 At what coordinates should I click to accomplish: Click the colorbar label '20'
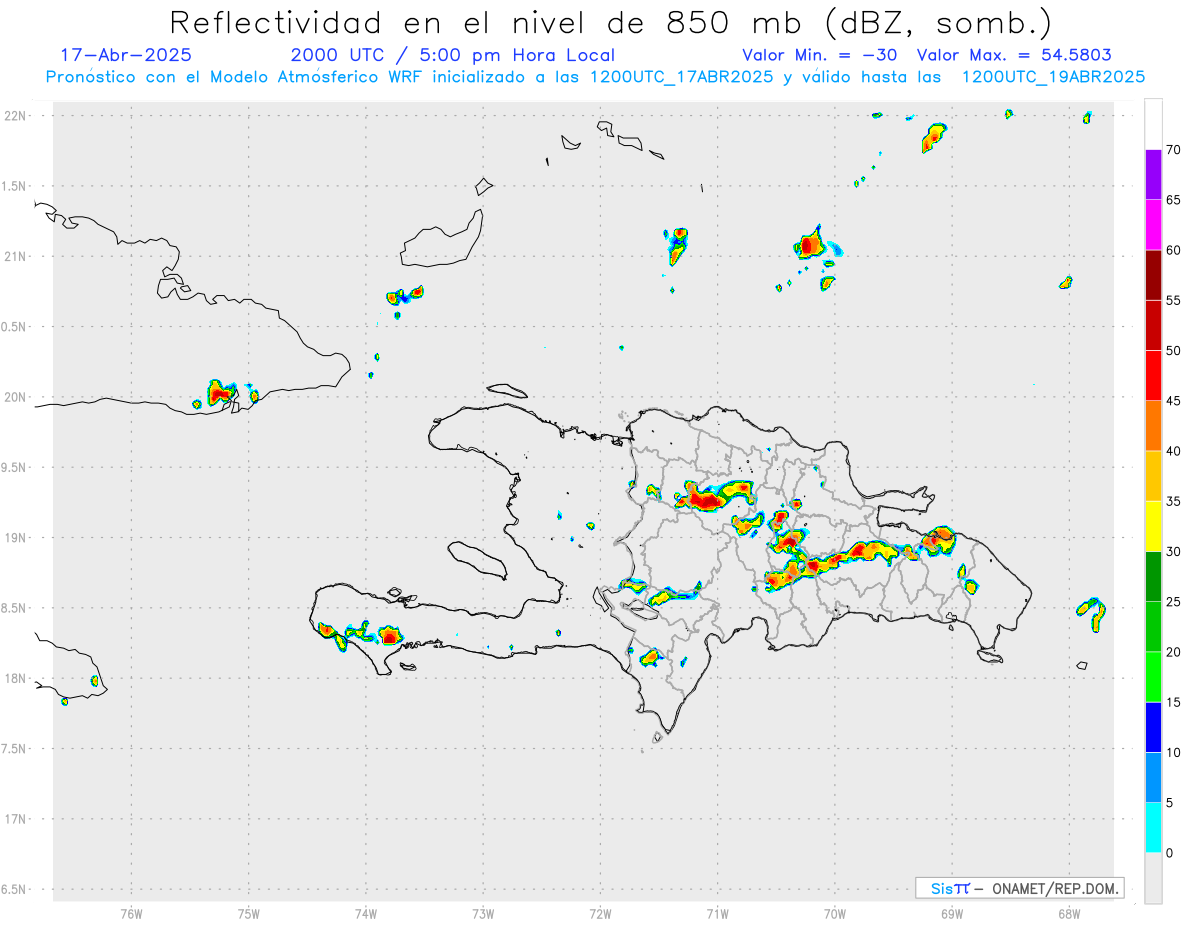1174,652
